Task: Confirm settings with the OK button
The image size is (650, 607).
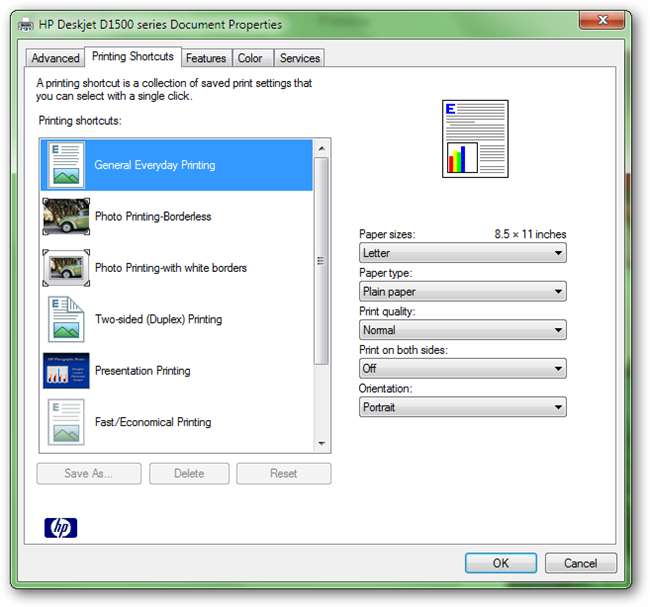Action: [x=501, y=563]
